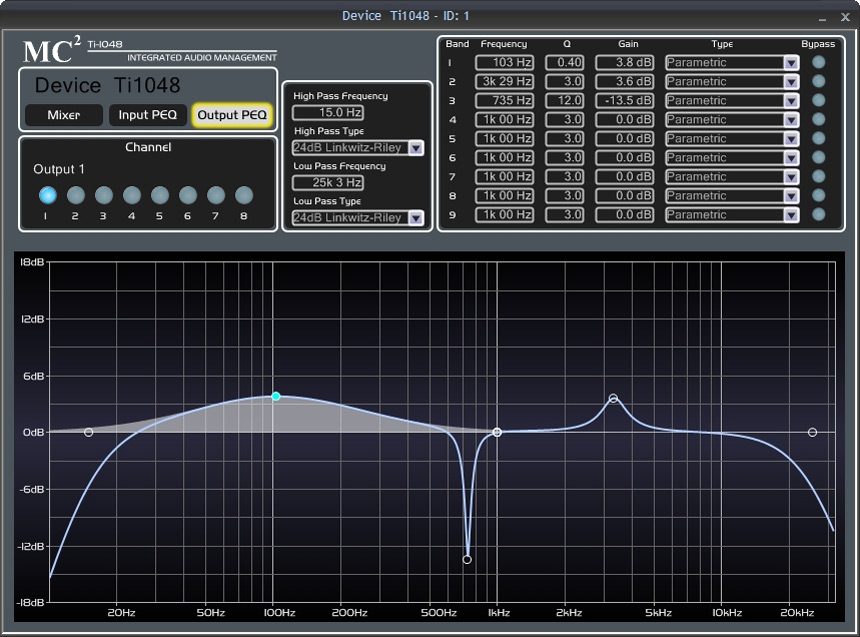The image size is (860, 637).
Task: Click the low pass filter node on graph
Action: coord(812,432)
